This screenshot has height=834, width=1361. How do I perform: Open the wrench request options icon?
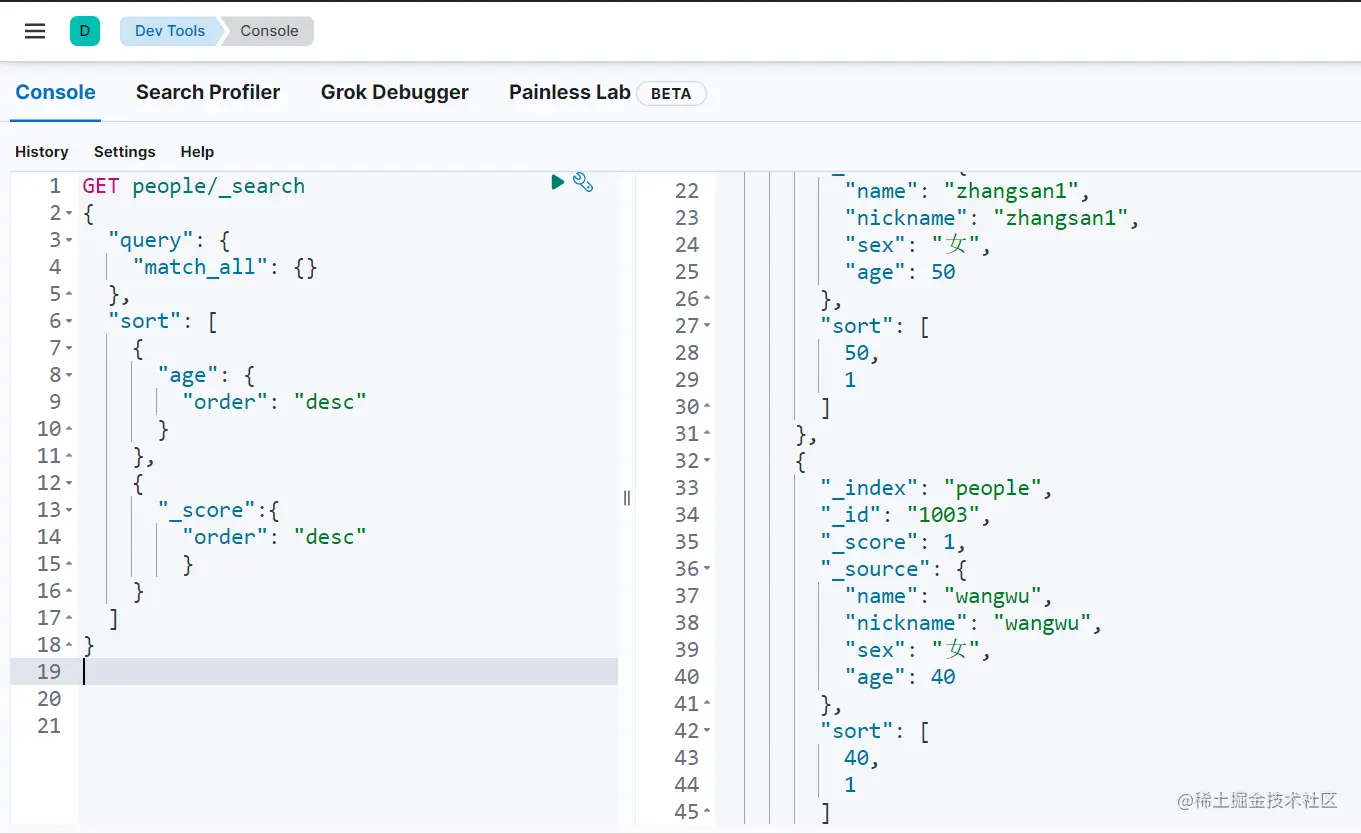tap(583, 182)
